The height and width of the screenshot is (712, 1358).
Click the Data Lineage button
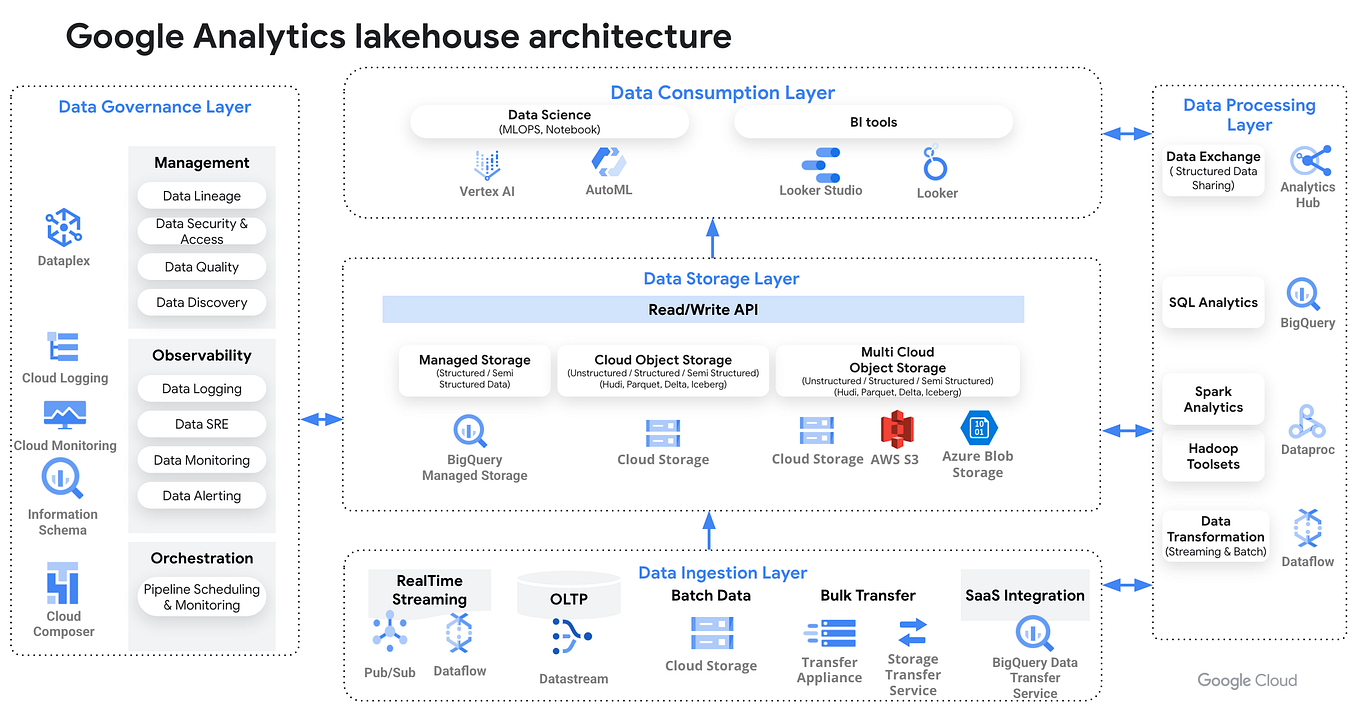click(x=201, y=195)
